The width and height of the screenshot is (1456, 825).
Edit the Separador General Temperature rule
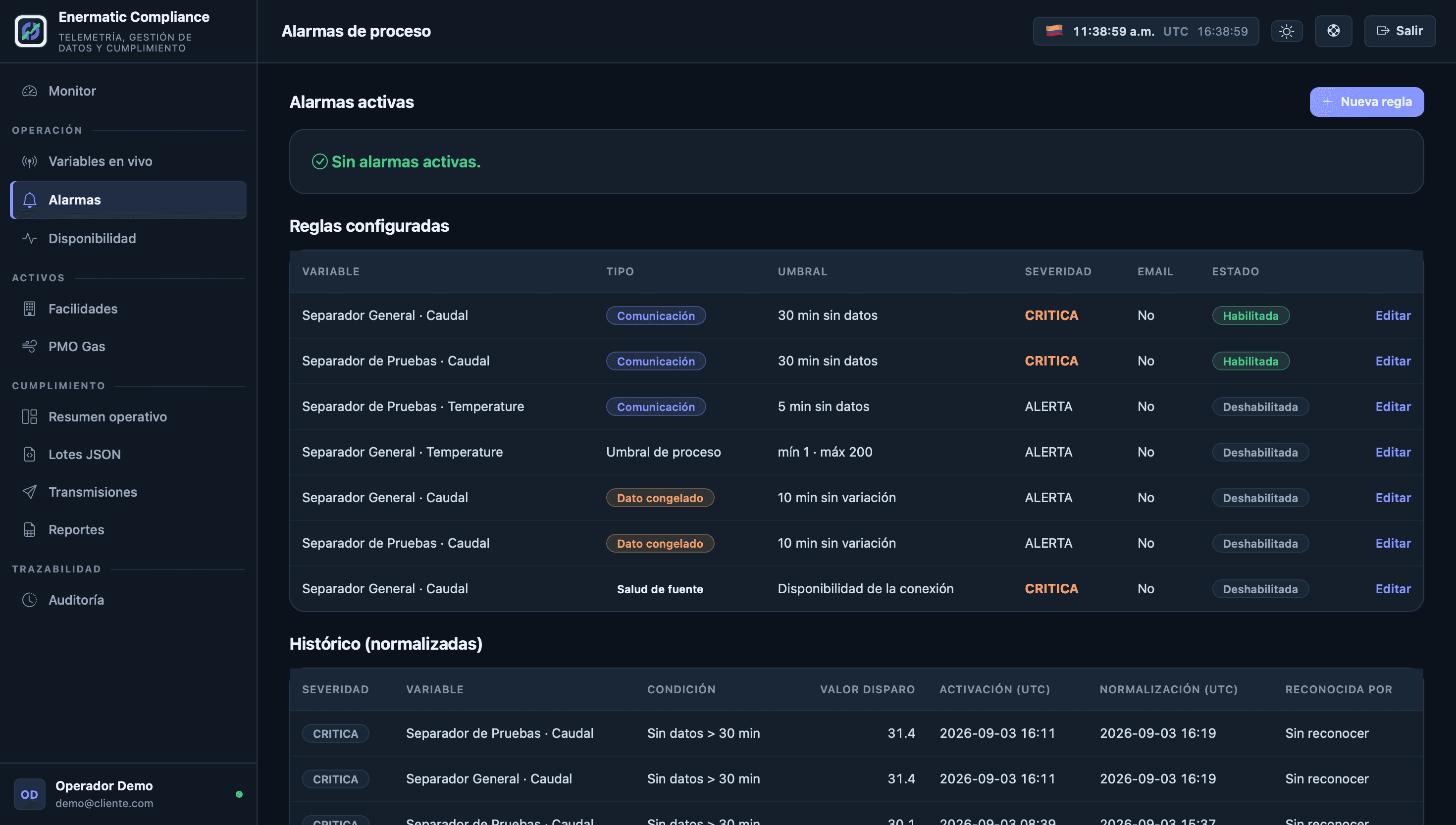[x=1393, y=452]
